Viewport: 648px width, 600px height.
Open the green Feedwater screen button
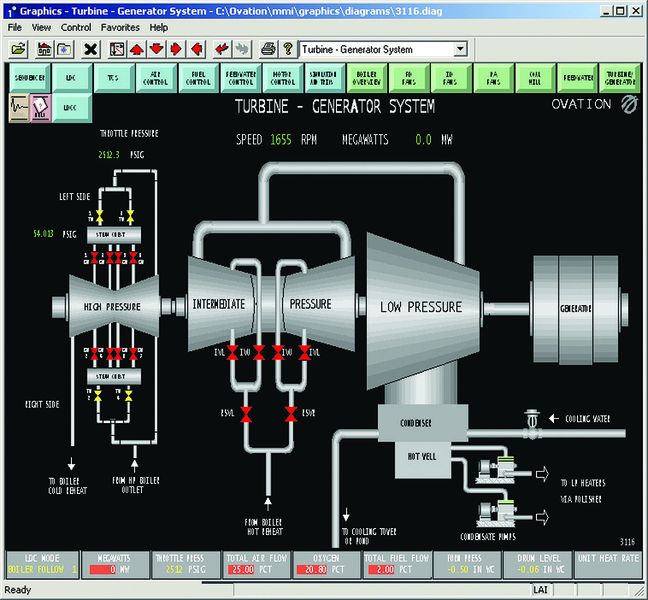point(577,78)
